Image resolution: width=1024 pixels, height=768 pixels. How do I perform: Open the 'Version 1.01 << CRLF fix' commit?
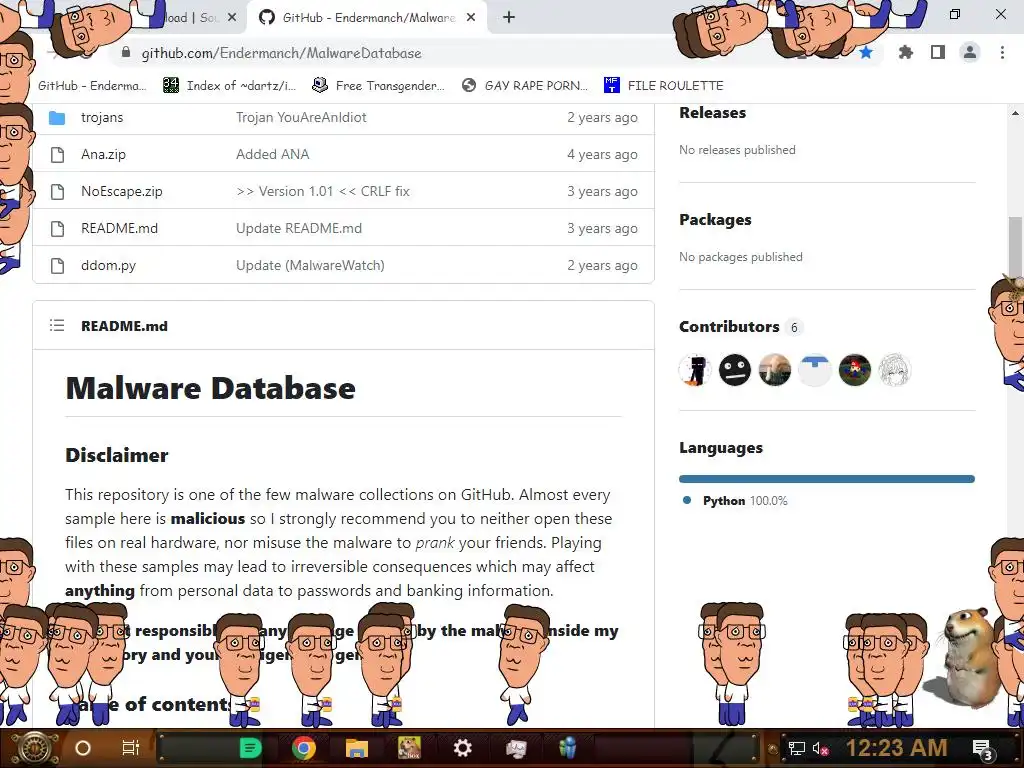coord(323,191)
